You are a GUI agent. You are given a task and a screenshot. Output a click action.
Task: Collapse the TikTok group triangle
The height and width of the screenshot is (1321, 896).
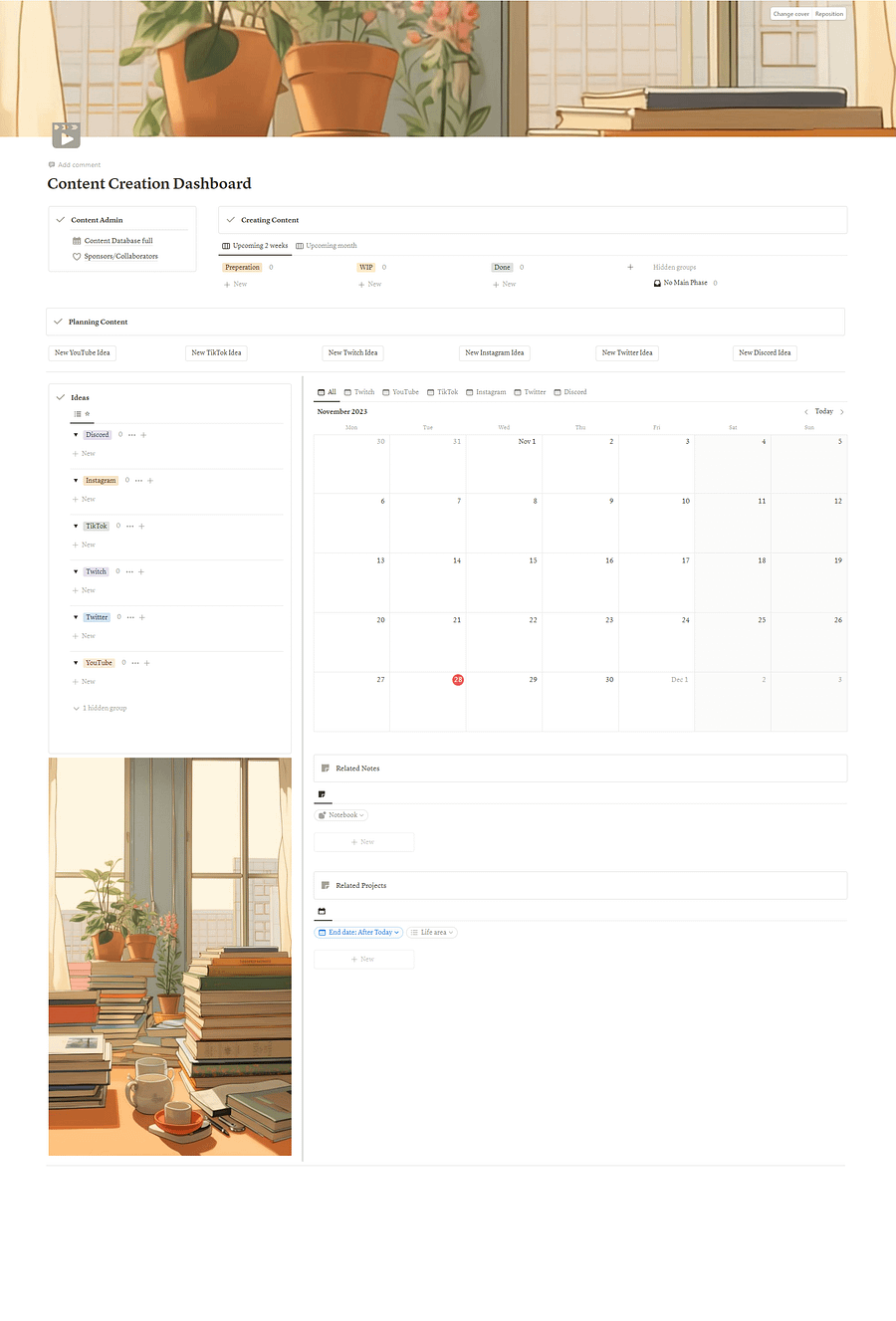(76, 526)
